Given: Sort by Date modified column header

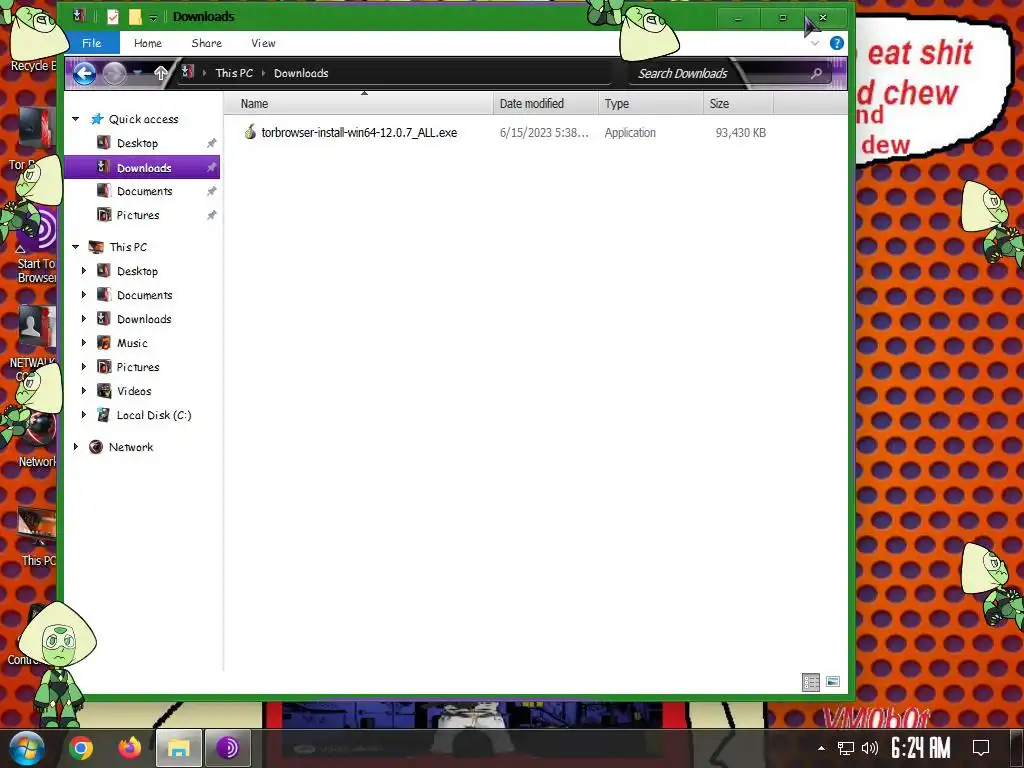Looking at the screenshot, I should coord(546,103).
